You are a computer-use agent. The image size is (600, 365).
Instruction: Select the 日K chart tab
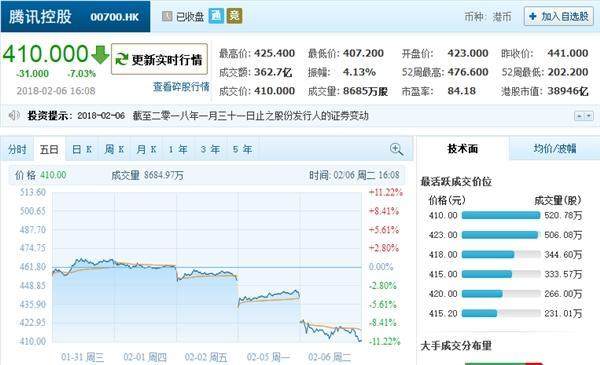82,149
